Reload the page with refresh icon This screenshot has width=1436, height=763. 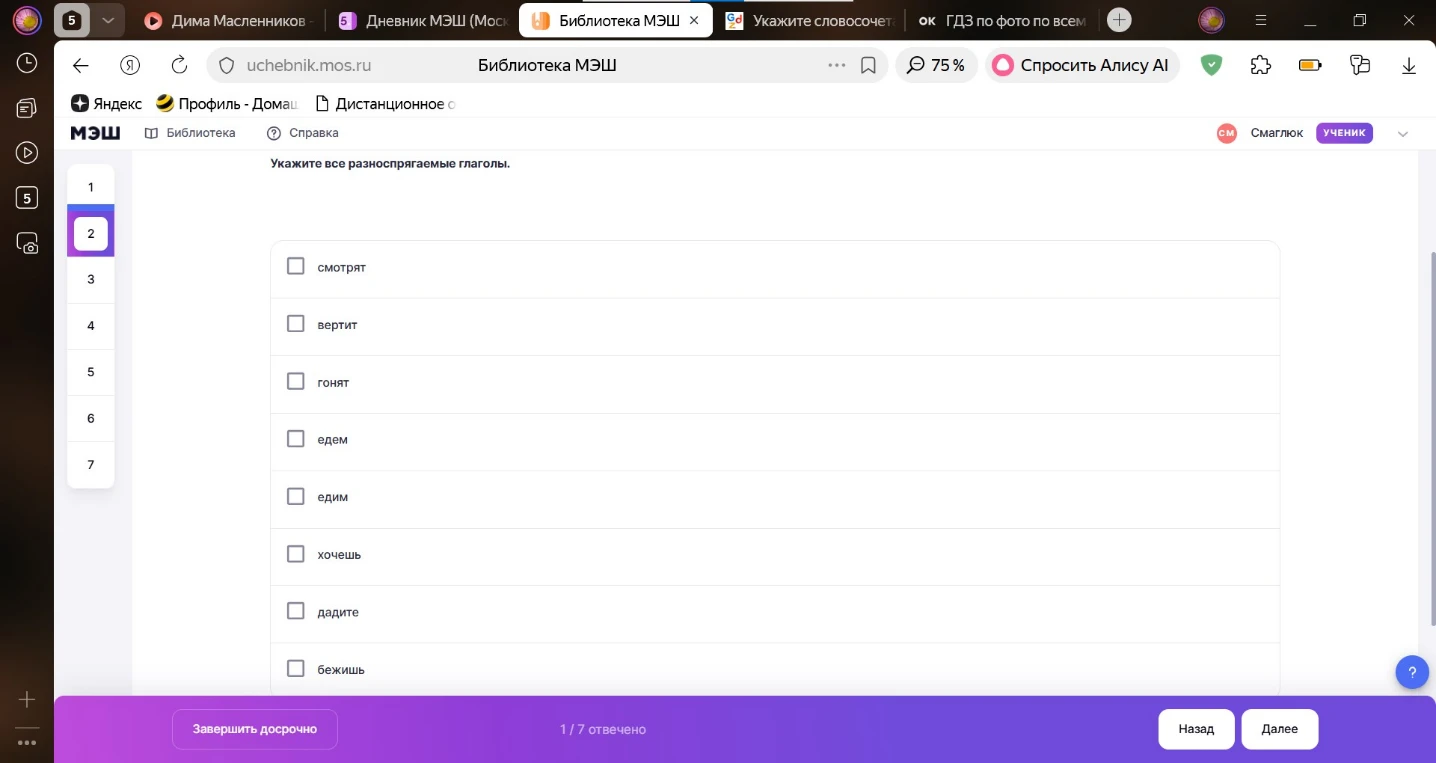[x=179, y=65]
